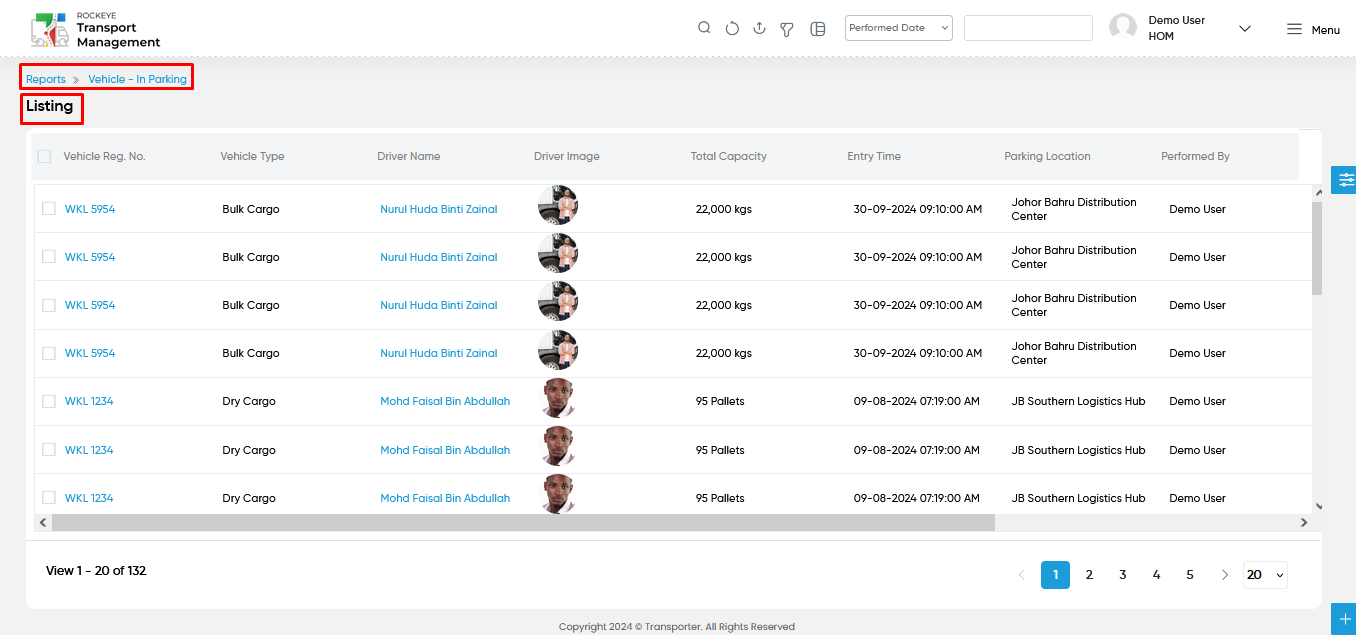Click the Listing heading
This screenshot has width=1356, height=635.
coord(50,106)
